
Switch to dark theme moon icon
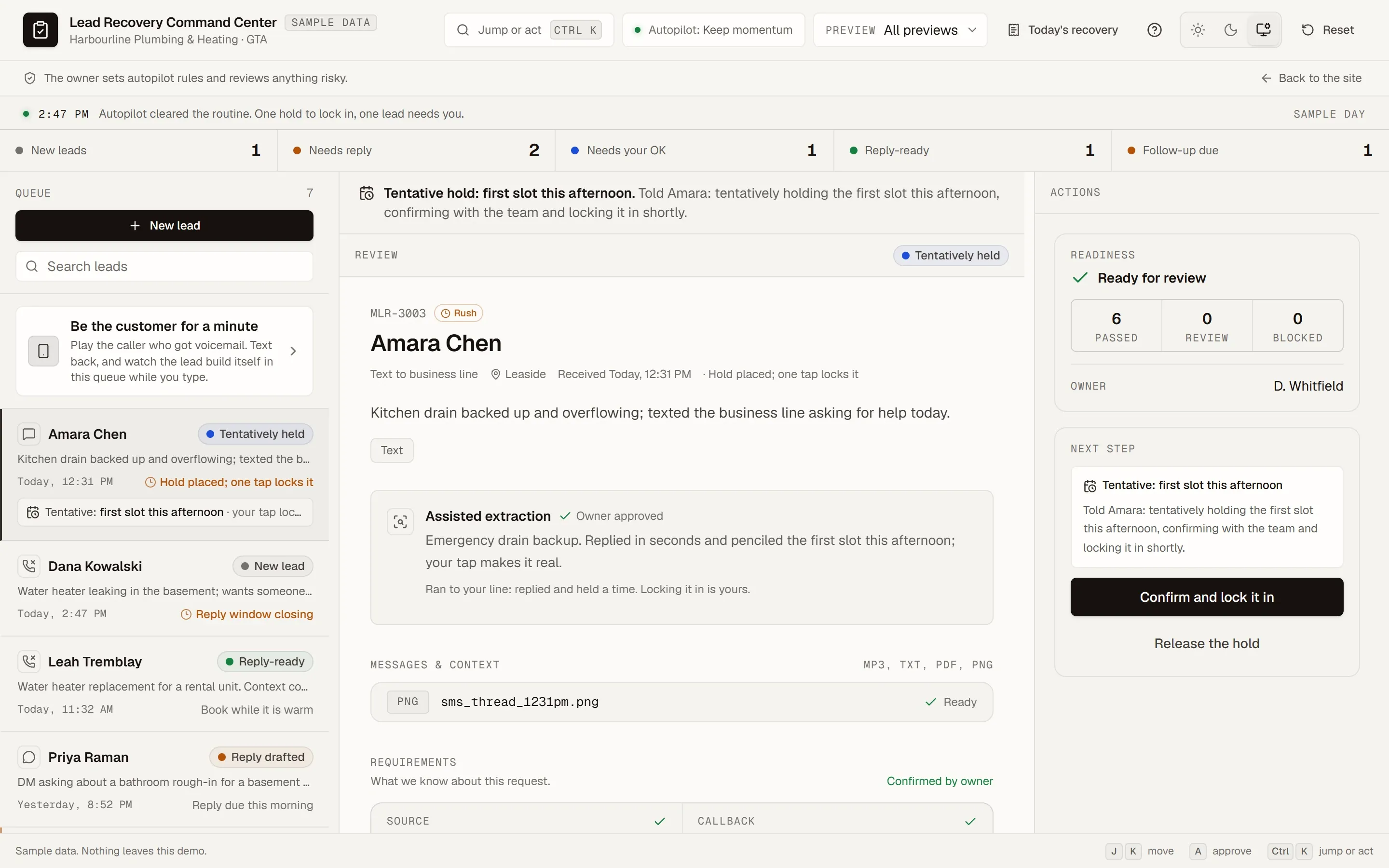(x=1231, y=30)
